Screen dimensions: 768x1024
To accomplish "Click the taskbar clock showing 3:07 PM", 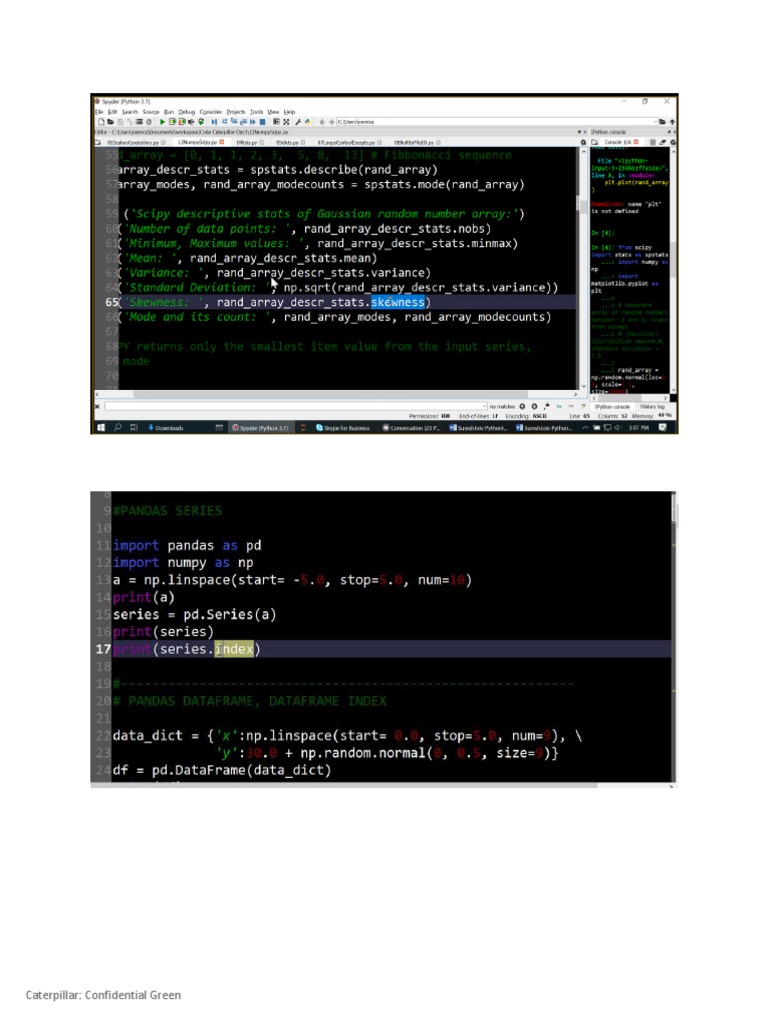I will click(x=639, y=428).
